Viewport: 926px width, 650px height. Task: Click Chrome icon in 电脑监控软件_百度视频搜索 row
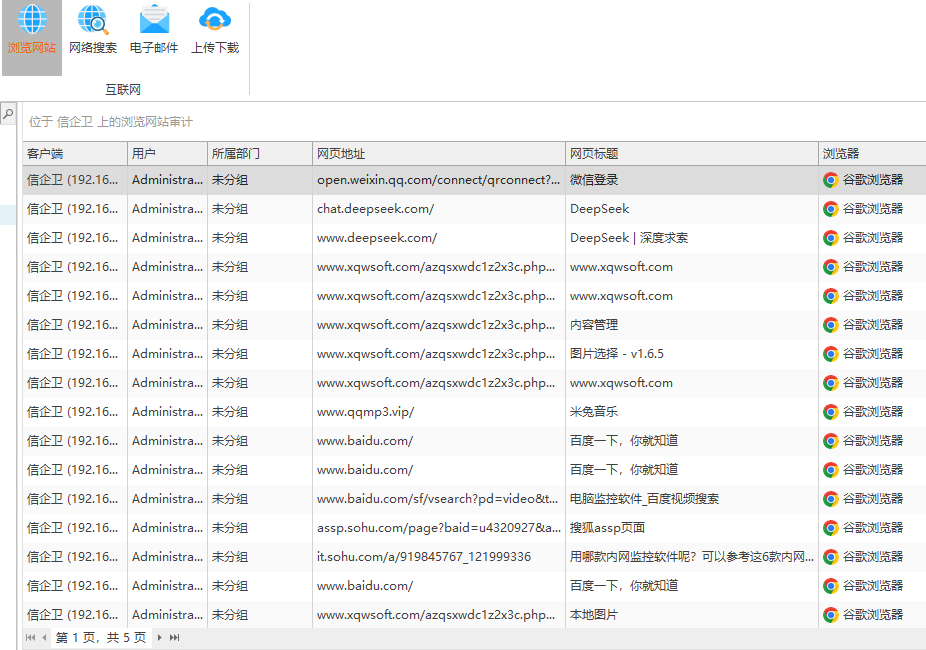click(830, 499)
